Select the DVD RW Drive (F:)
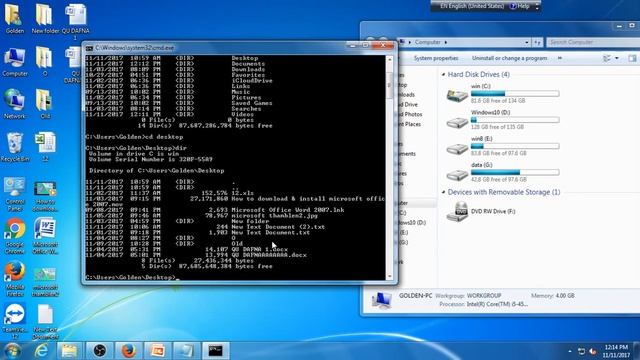 tap(482, 211)
